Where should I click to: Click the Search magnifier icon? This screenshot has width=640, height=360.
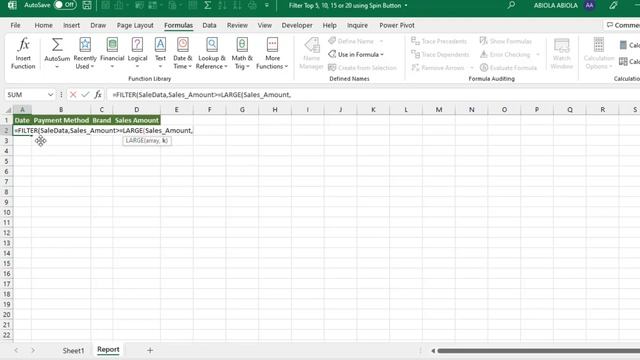click(x=511, y=5)
